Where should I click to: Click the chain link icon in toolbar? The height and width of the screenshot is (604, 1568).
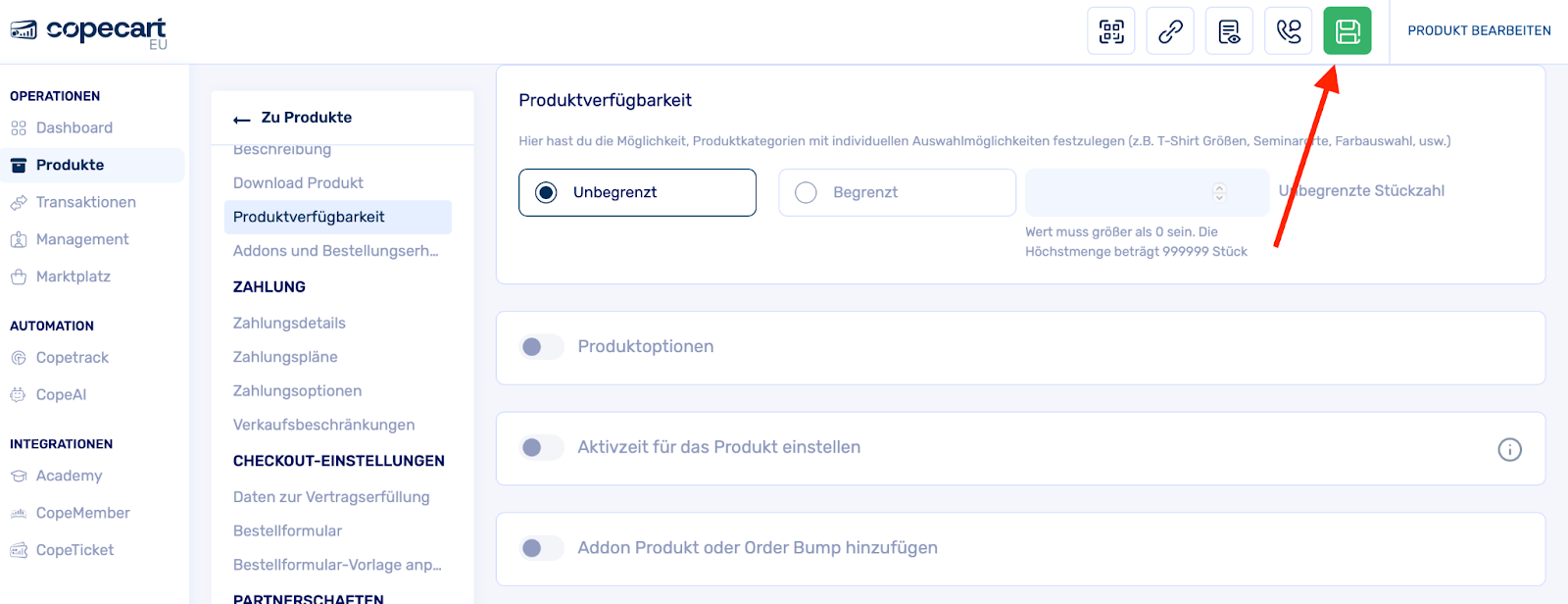click(x=1170, y=31)
